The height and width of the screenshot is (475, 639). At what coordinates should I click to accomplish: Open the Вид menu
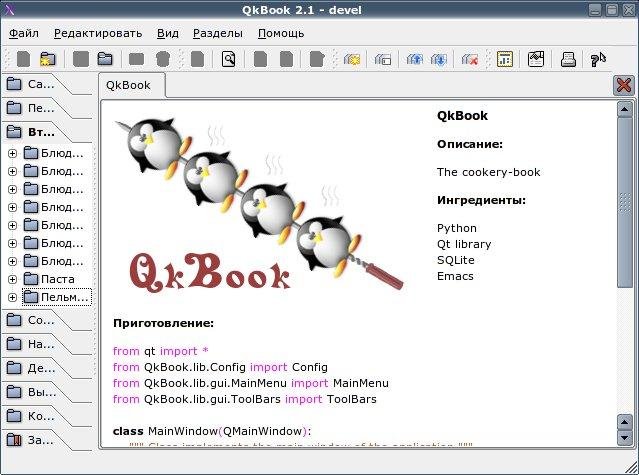point(167,33)
